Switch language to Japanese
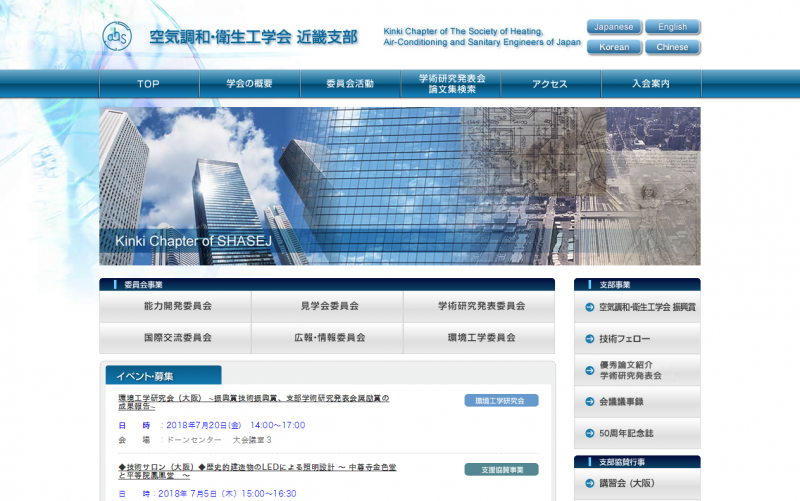The height and width of the screenshot is (501, 800). coord(614,27)
